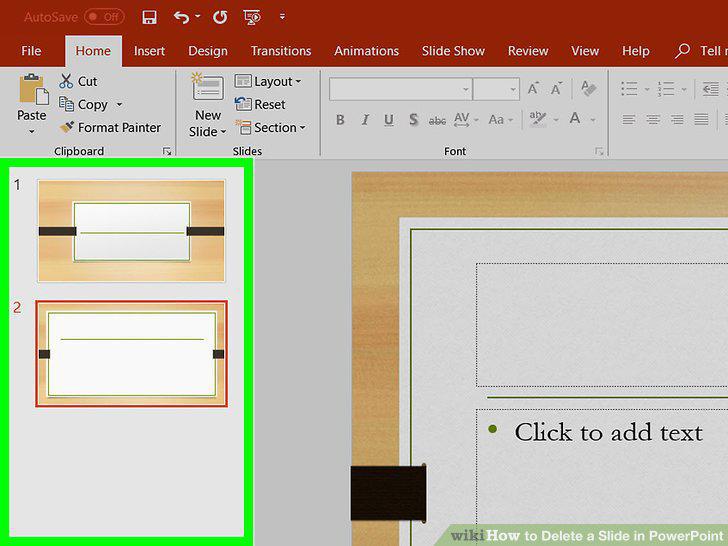Select slide 2 thumbnail

click(131, 353)
